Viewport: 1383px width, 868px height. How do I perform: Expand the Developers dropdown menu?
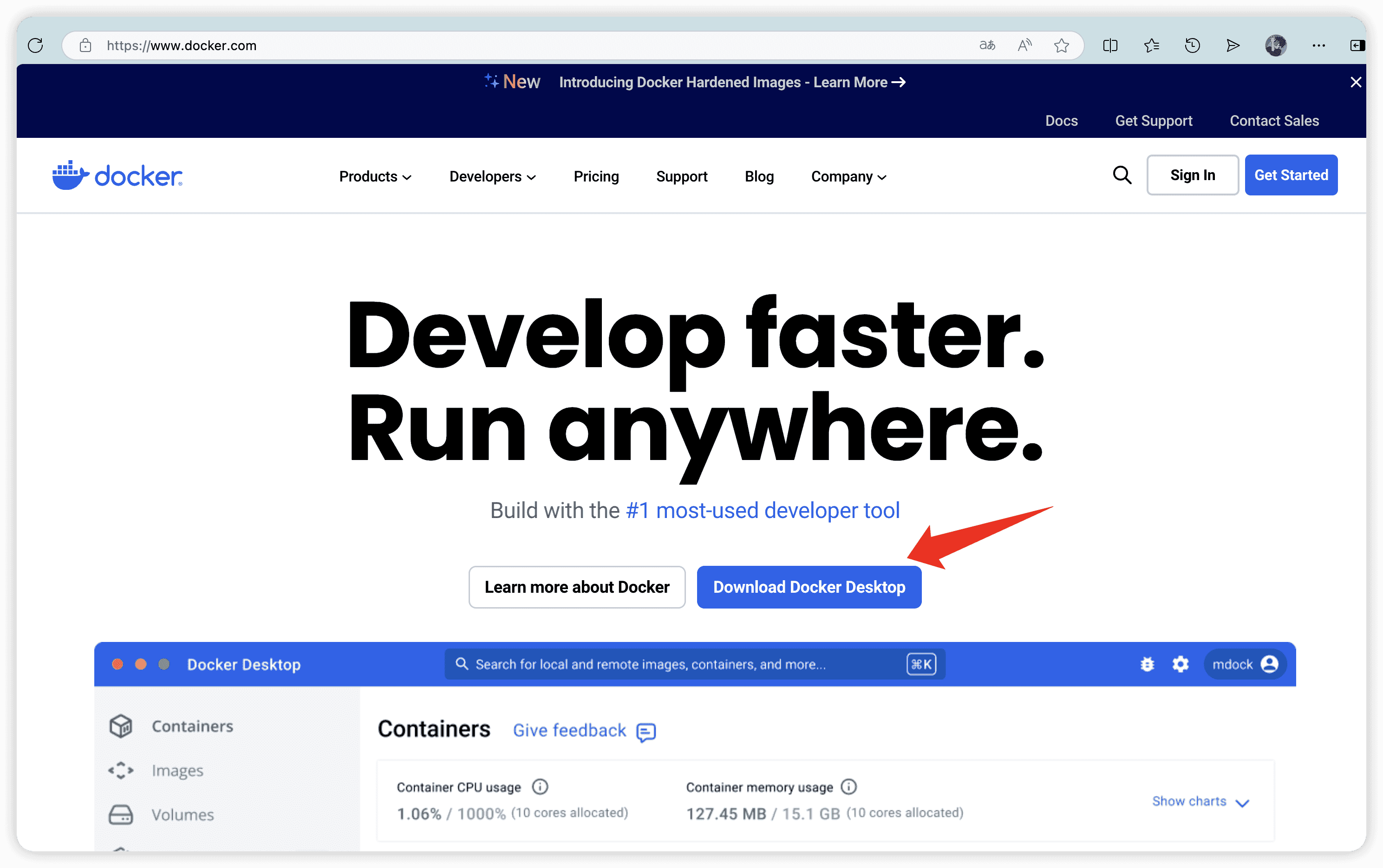point(492,176)
